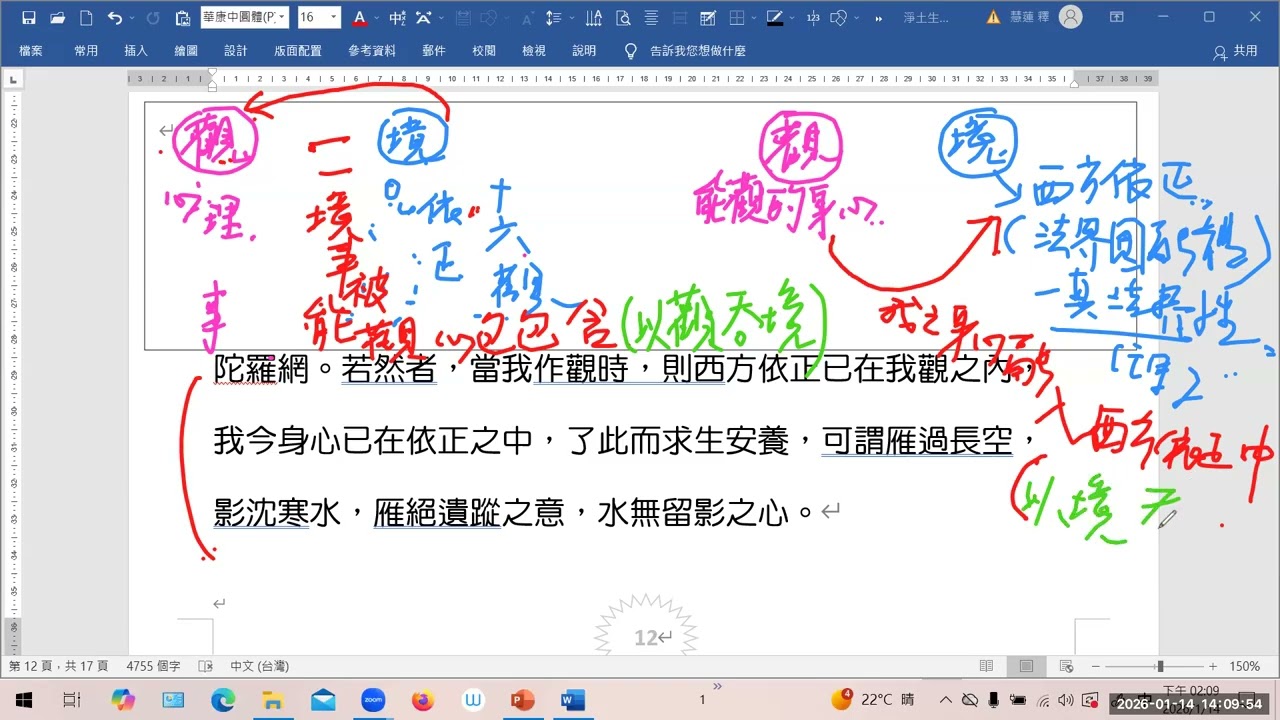Show more quick access toolbar commands
1280x720 pixels.
[x=879, y=17]
